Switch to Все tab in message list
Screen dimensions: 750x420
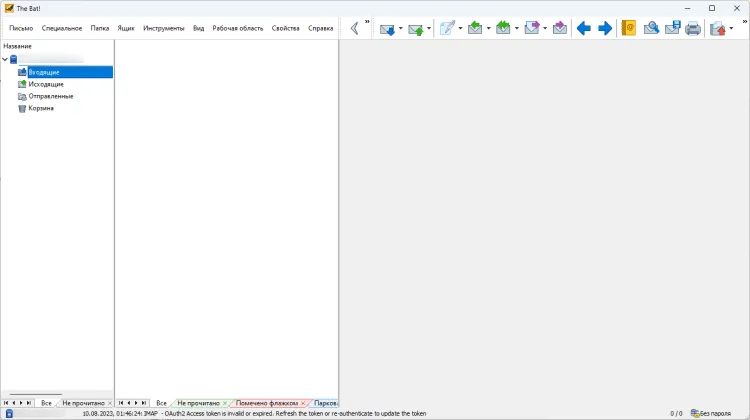(x=161, y=403)
